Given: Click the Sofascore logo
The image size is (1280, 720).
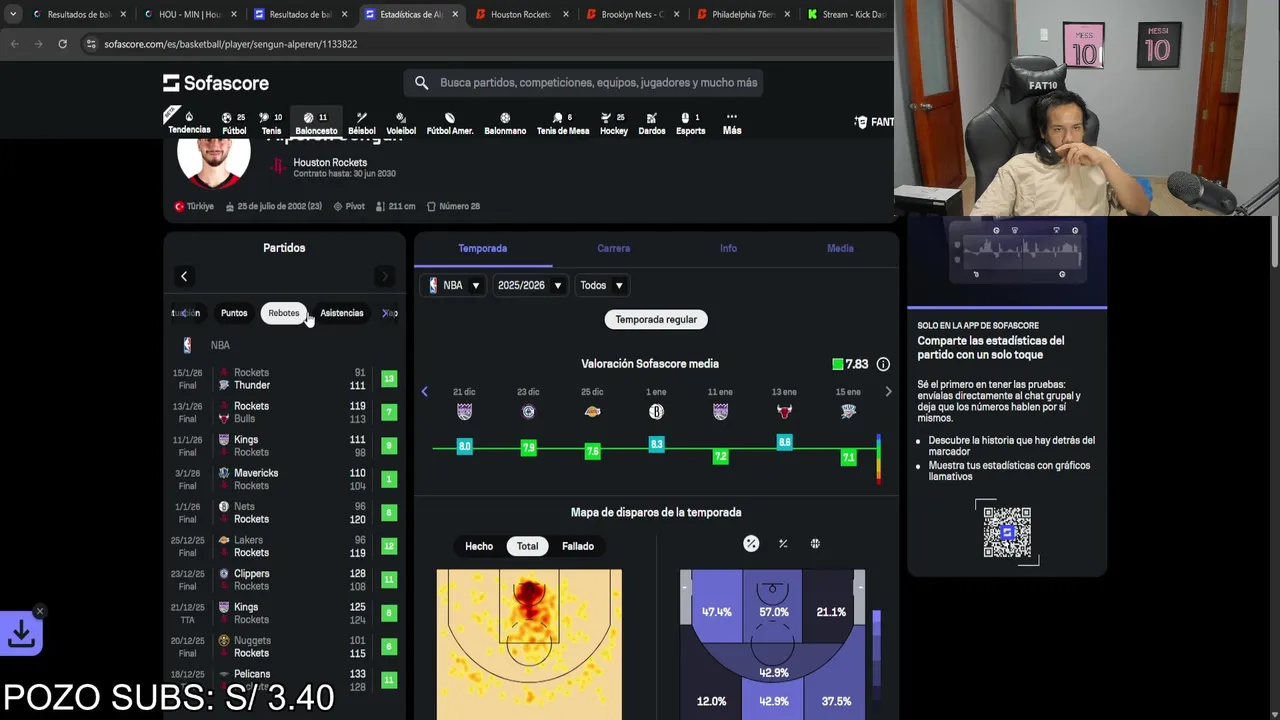Looking at the screenshot, I should (216, 83).
